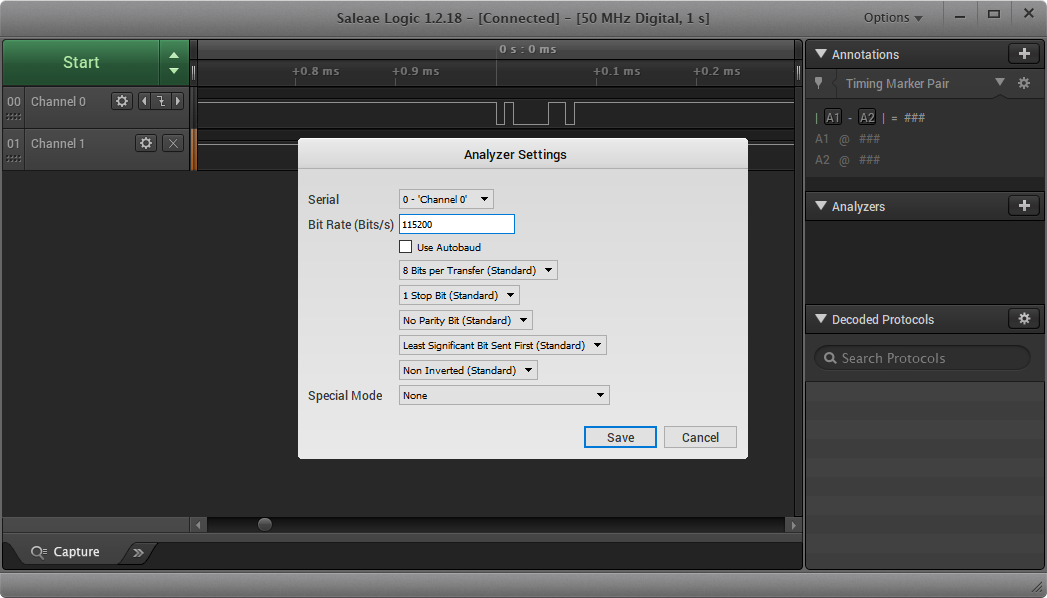Open Decoded Protocols gear settings
Viewport: 1047px width, 598px height.
point(1023,319)
